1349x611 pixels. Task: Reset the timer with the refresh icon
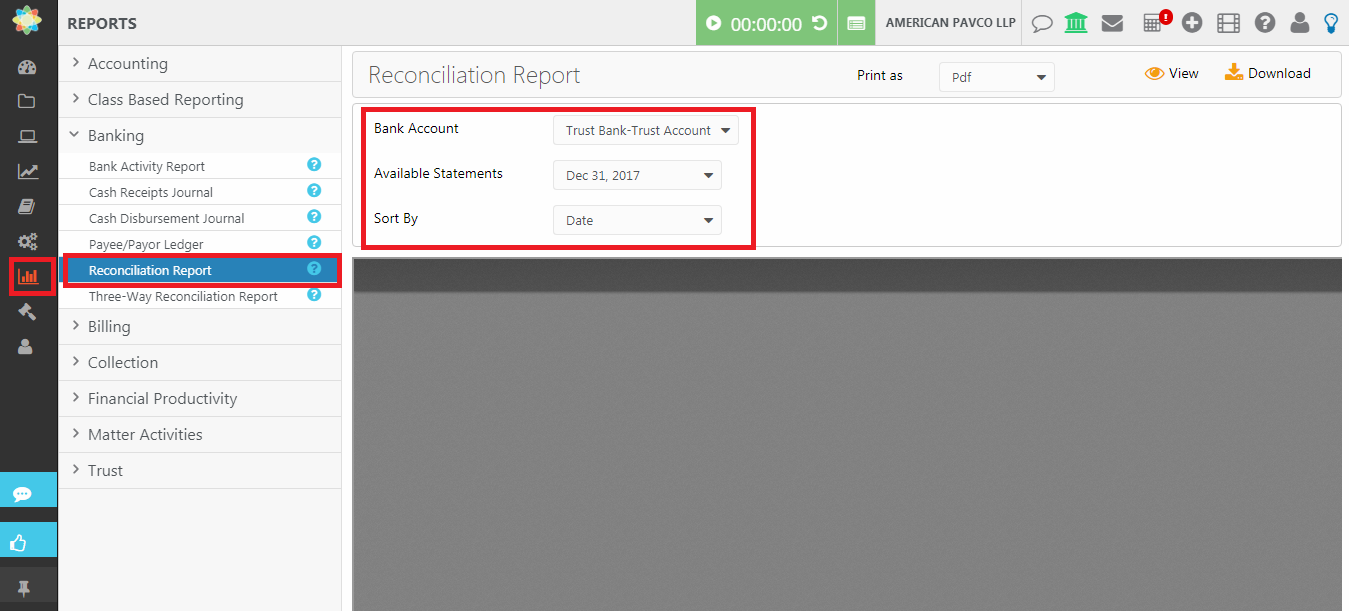pyautogui.click(x=820, y=23)
